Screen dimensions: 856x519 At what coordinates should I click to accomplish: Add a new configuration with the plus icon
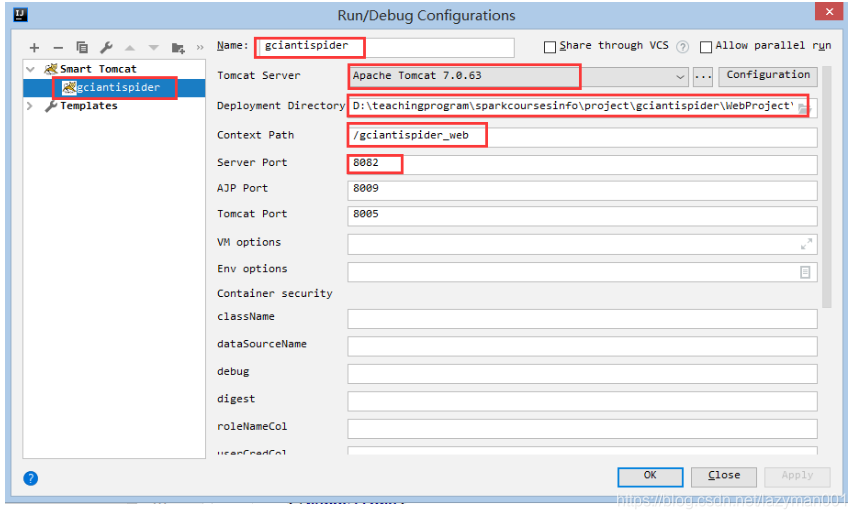[34, 48]
